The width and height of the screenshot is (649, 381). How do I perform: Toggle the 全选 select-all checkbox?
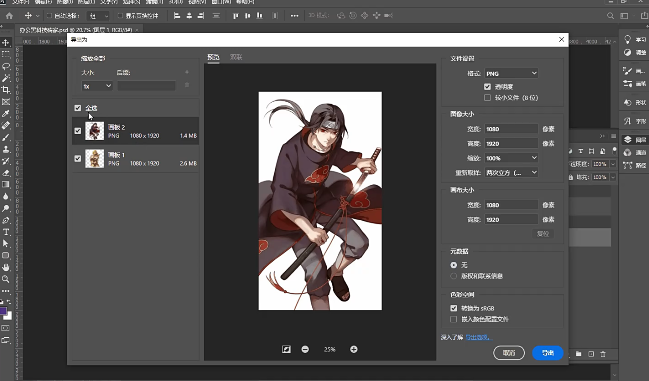pyautogui.click(x=78, y=108)
